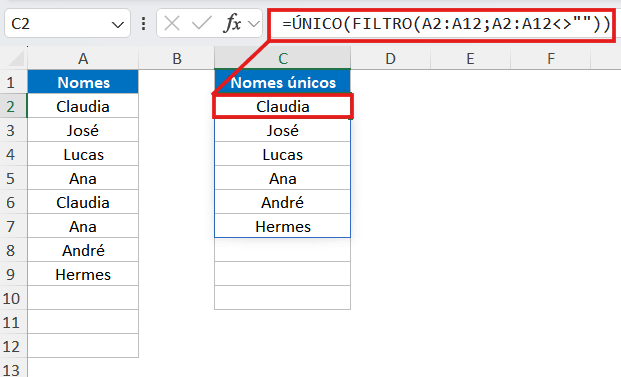The image size is (621, 377).
Task: Select cell C6 containing André
Action: (x=283, y=202)
